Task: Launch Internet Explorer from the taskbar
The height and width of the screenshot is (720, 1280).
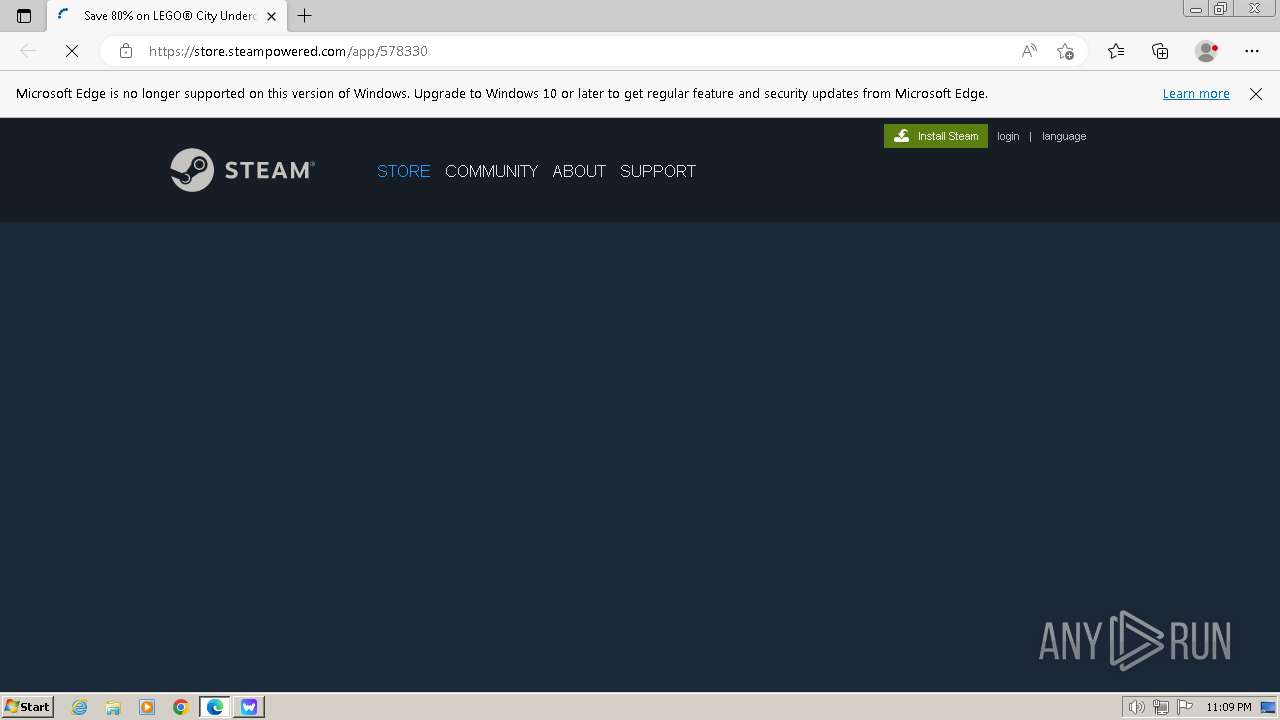Action: pos(80,707)
